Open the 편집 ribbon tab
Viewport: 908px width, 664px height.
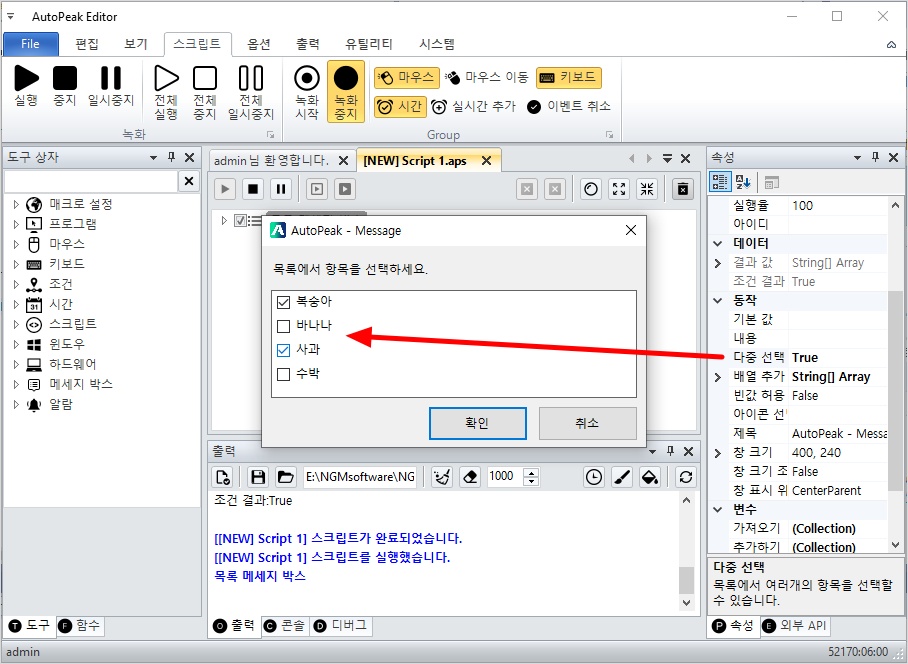[x=87, y=44]
